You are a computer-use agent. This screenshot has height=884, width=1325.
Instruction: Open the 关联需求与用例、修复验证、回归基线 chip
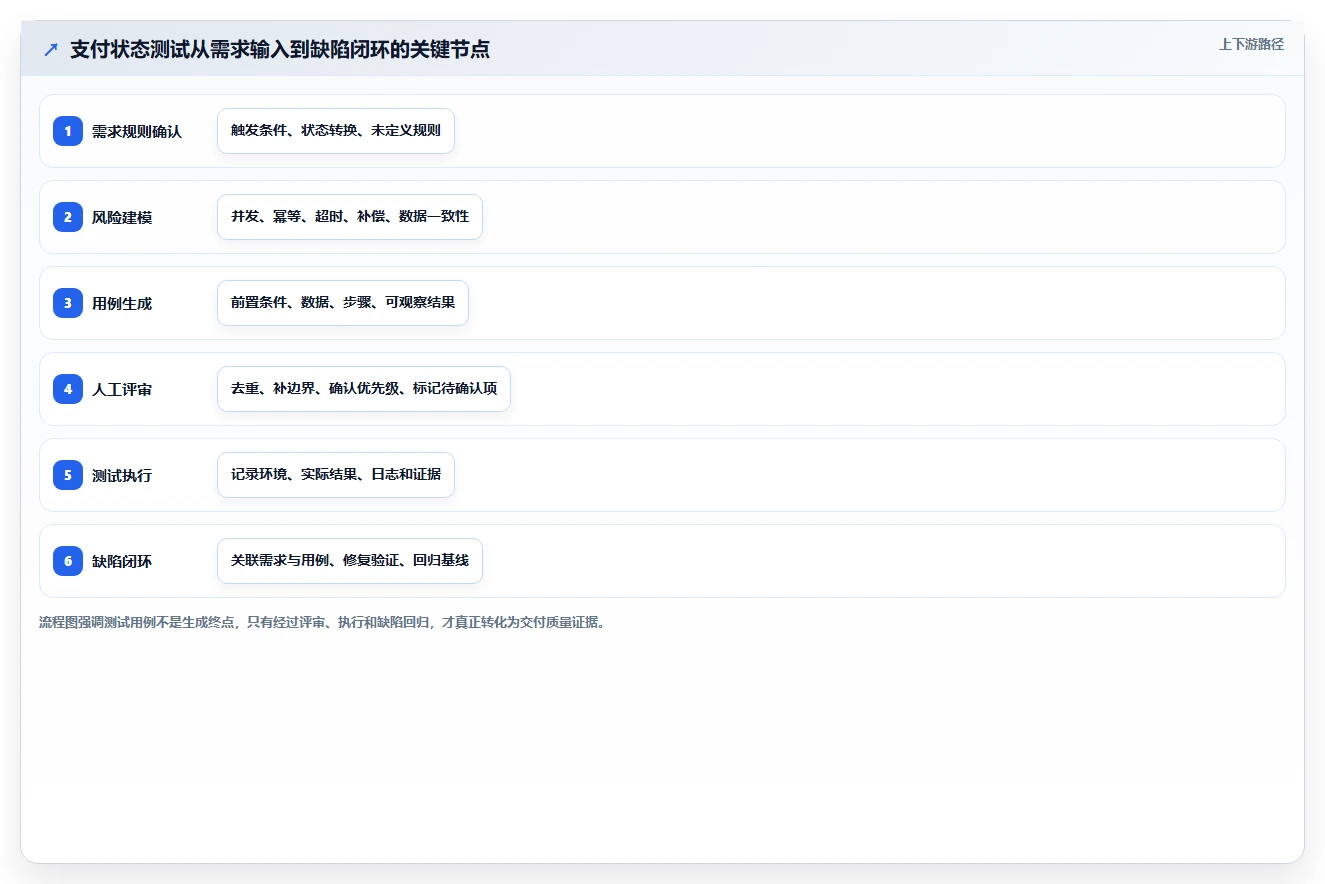[x=350, y=561]
